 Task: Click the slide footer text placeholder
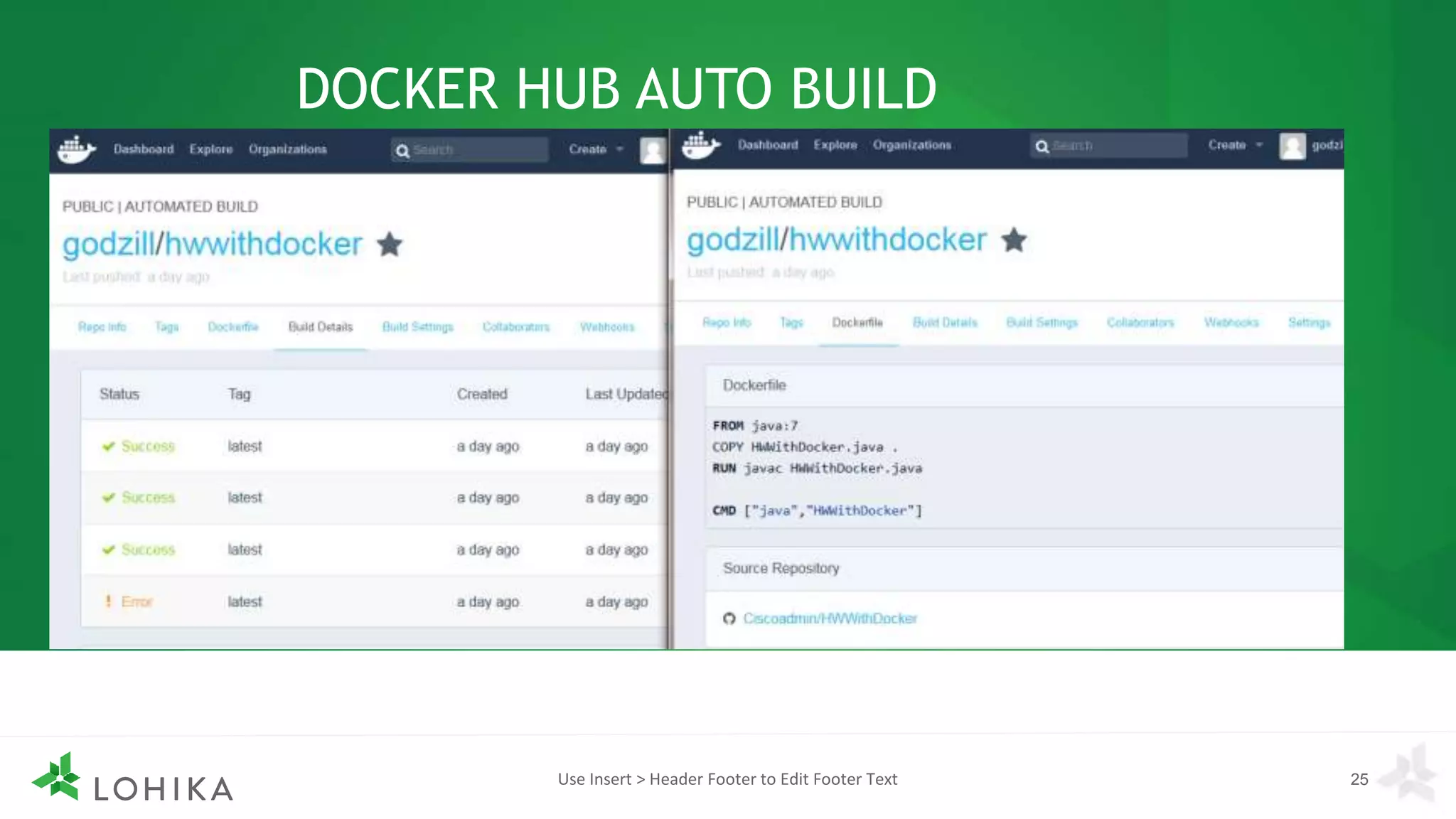point(727,779)
